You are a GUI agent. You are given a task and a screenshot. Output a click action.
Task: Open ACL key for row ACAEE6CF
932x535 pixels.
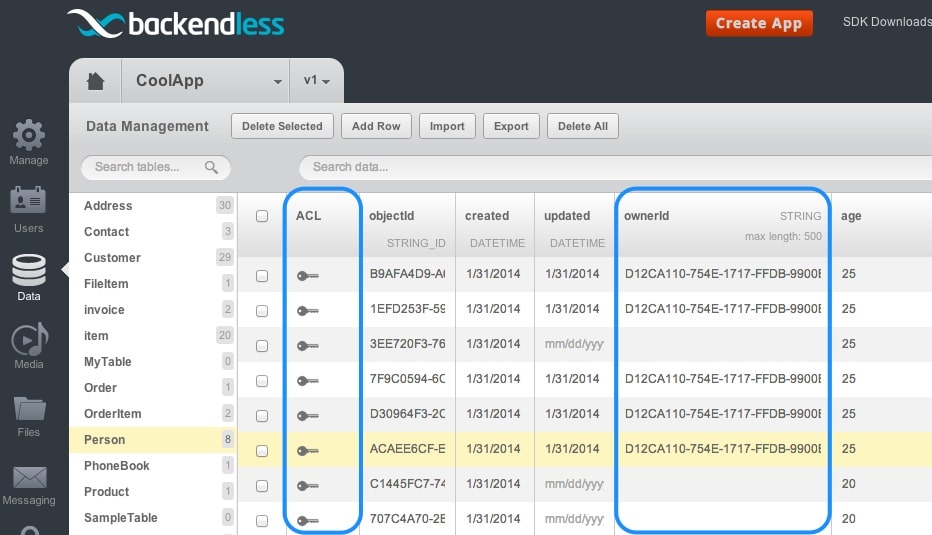[308, 451]
